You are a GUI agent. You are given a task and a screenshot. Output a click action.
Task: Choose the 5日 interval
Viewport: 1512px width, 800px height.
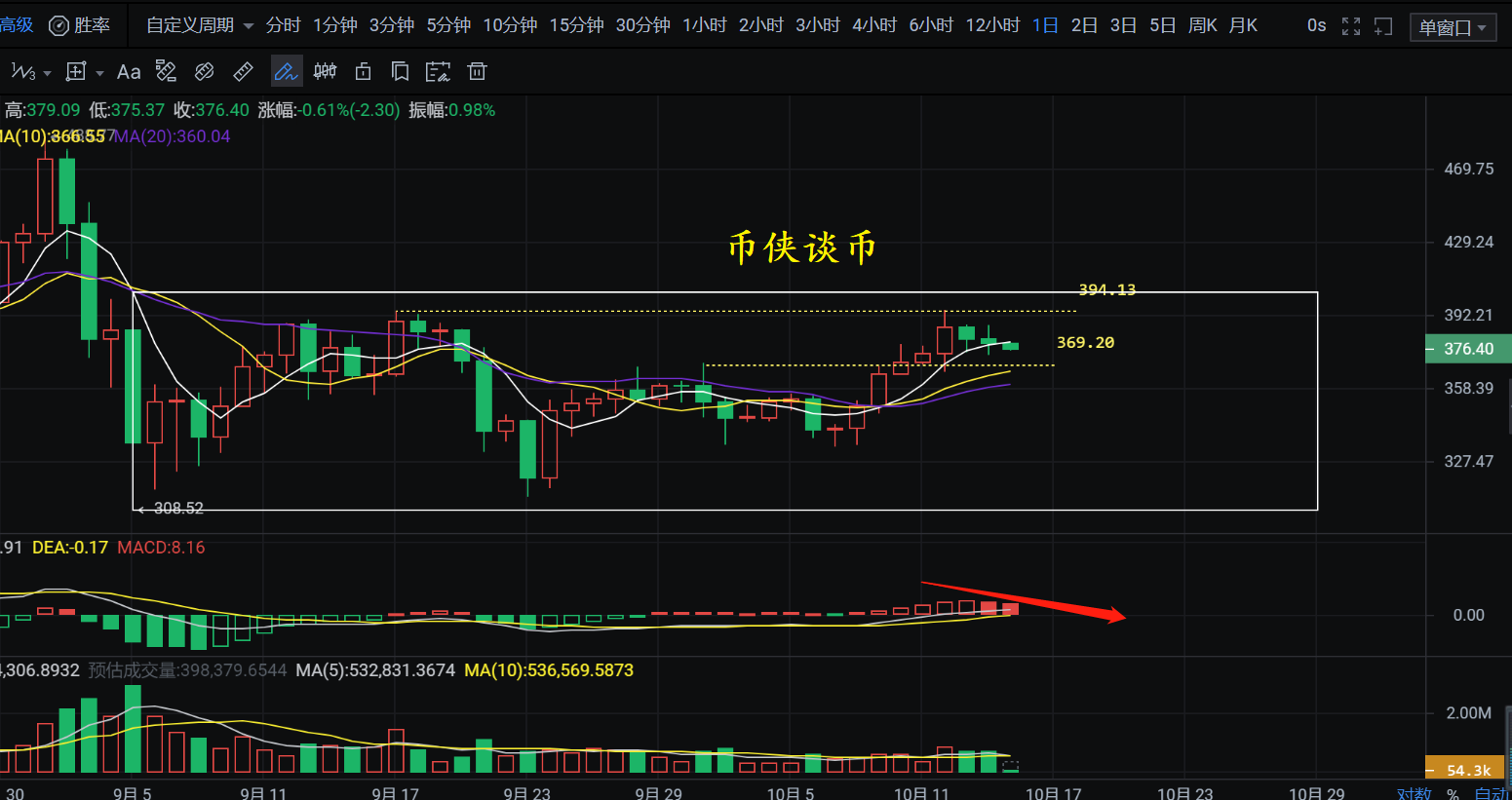(x=1162, y=25)
